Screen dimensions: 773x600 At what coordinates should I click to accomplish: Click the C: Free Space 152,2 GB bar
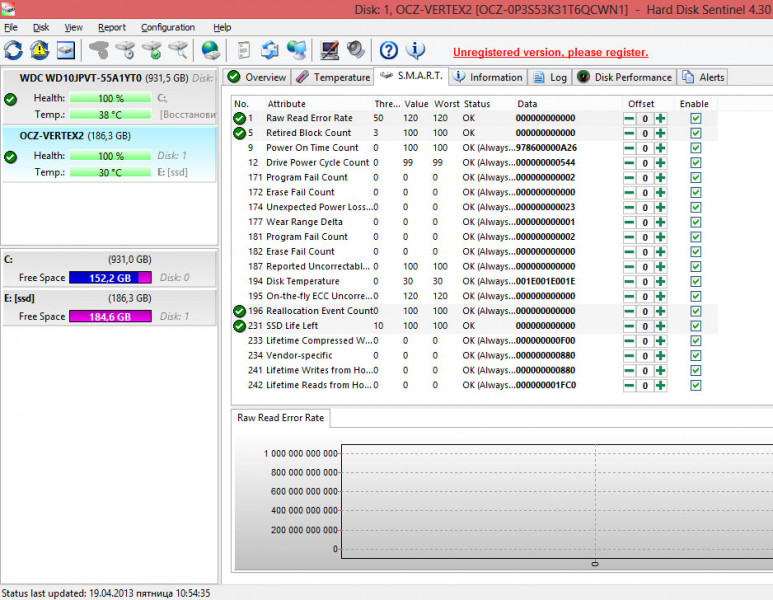[x=110, y=278]
